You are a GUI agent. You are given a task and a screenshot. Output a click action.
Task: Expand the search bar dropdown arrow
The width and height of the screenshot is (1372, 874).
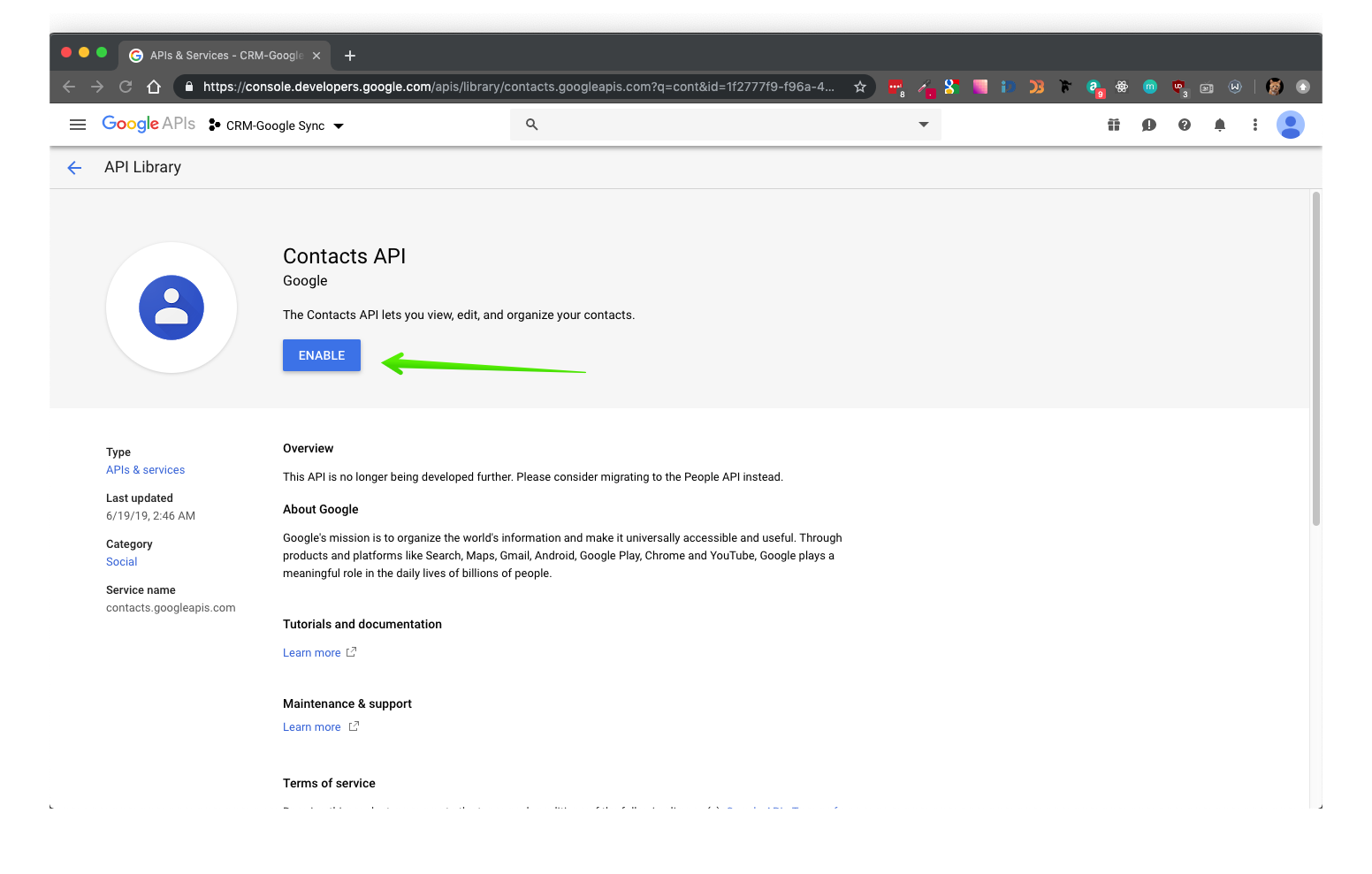pos(924,125)
